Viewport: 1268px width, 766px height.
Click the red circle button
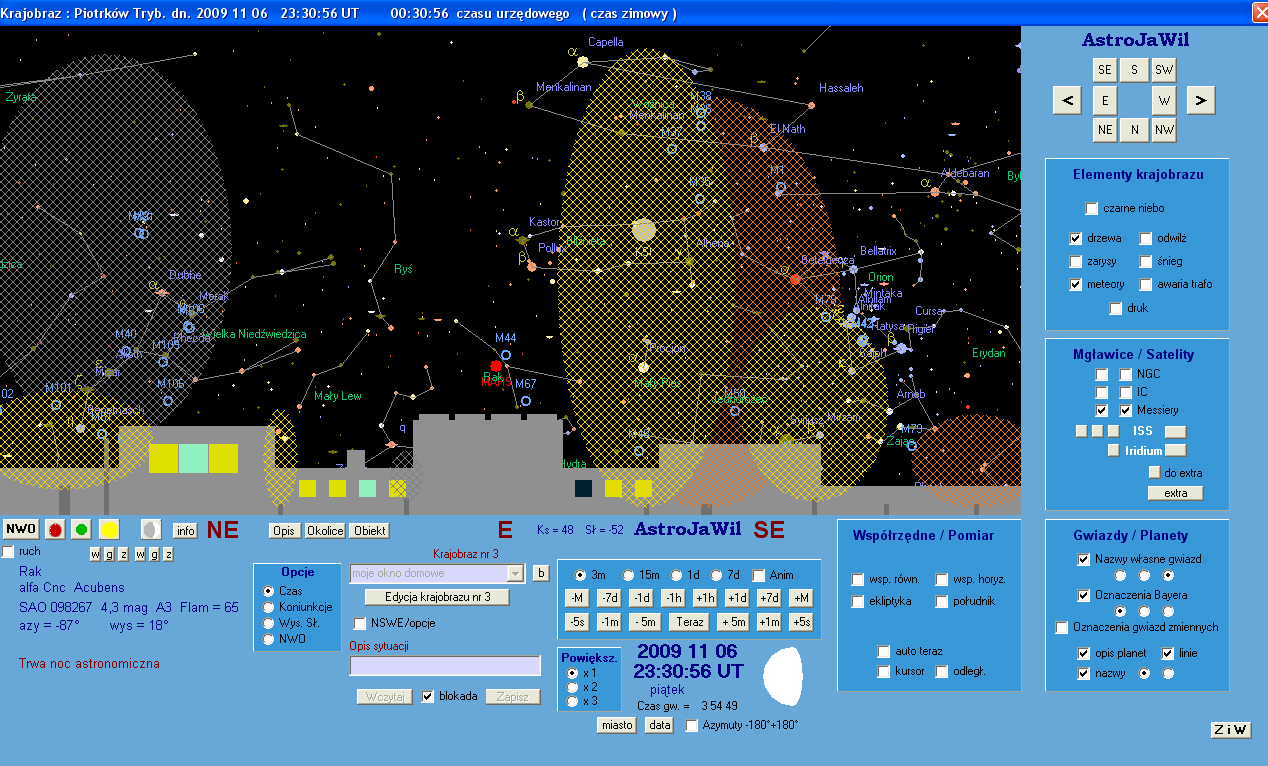click(56, 529)
